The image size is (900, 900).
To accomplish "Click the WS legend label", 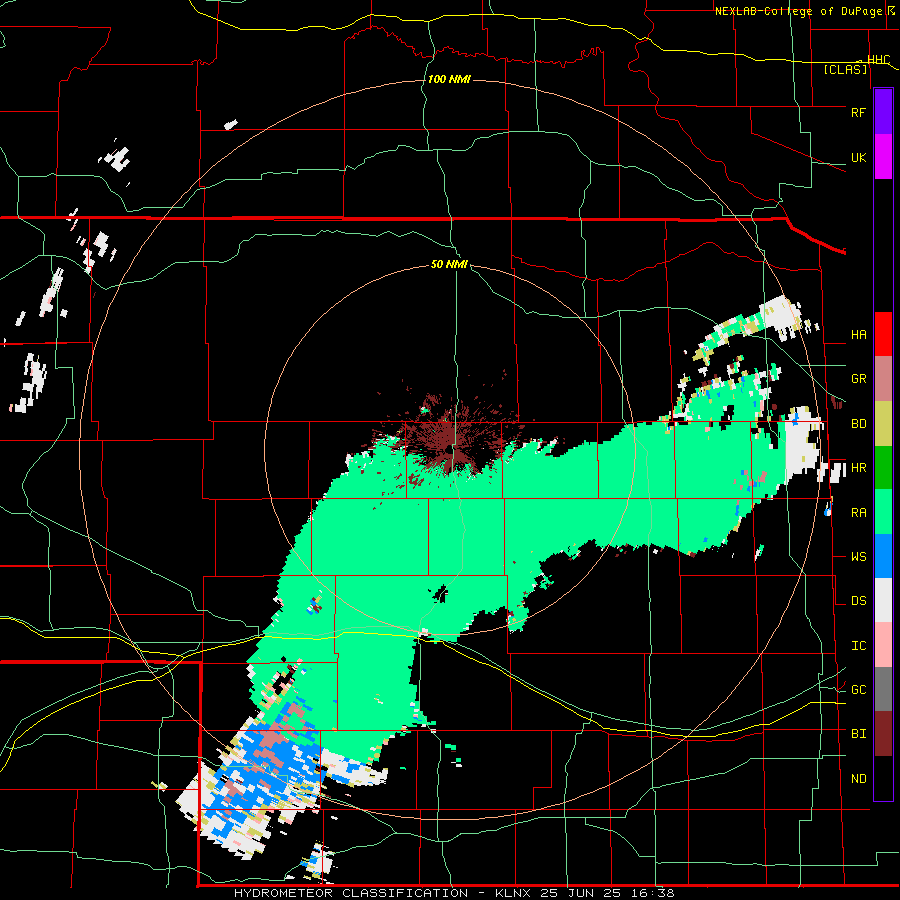I will click(x=858, y=557).
